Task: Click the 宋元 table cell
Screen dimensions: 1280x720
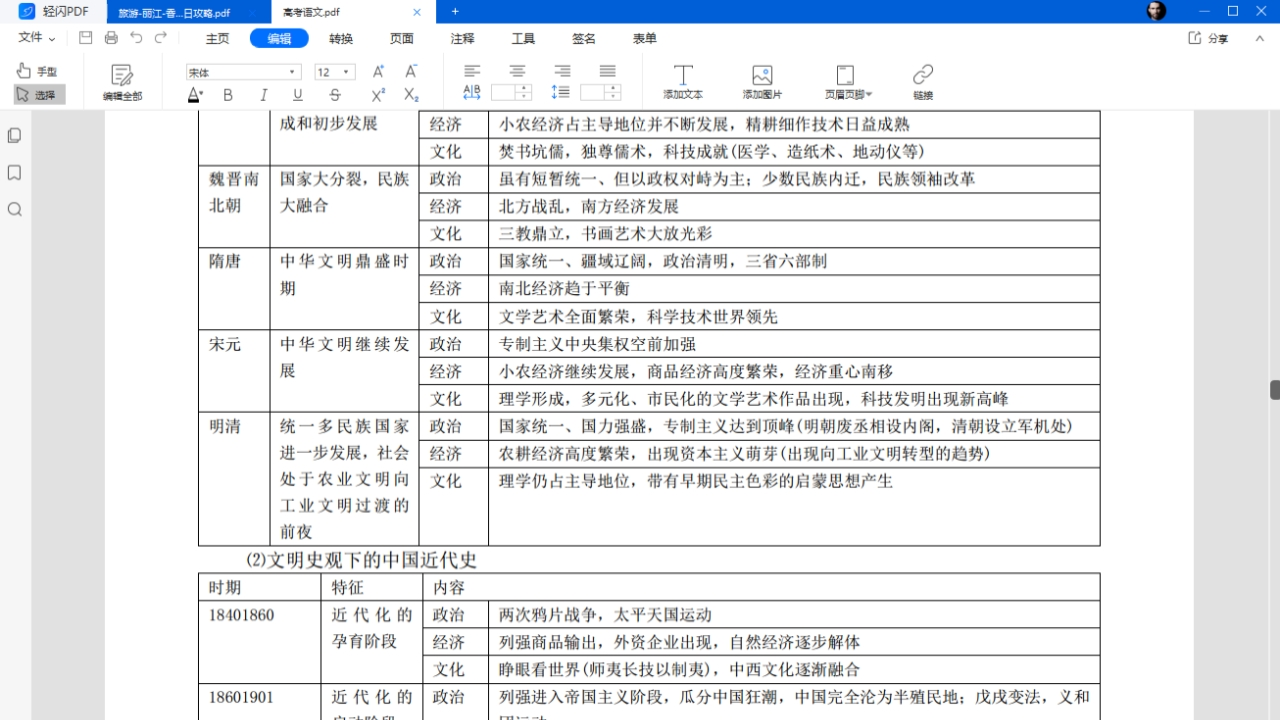Action: (234, 371)
